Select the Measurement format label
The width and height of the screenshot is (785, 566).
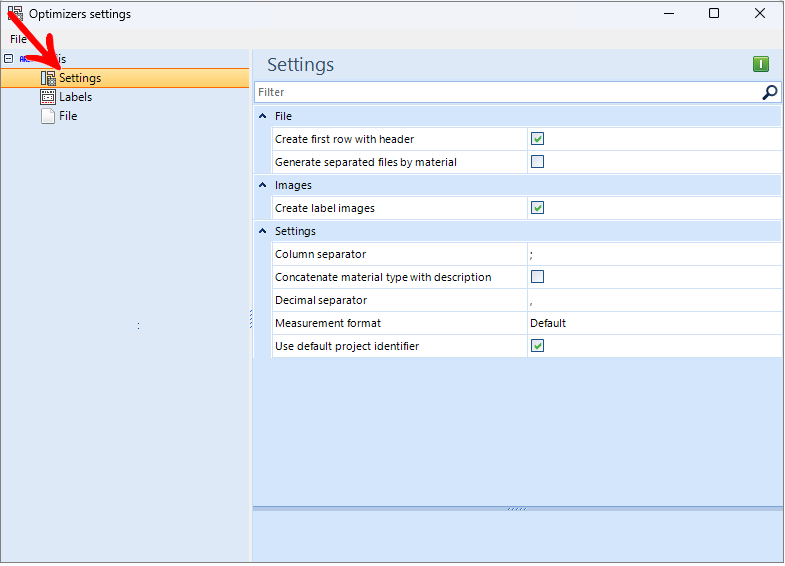(x=328, y=323)
